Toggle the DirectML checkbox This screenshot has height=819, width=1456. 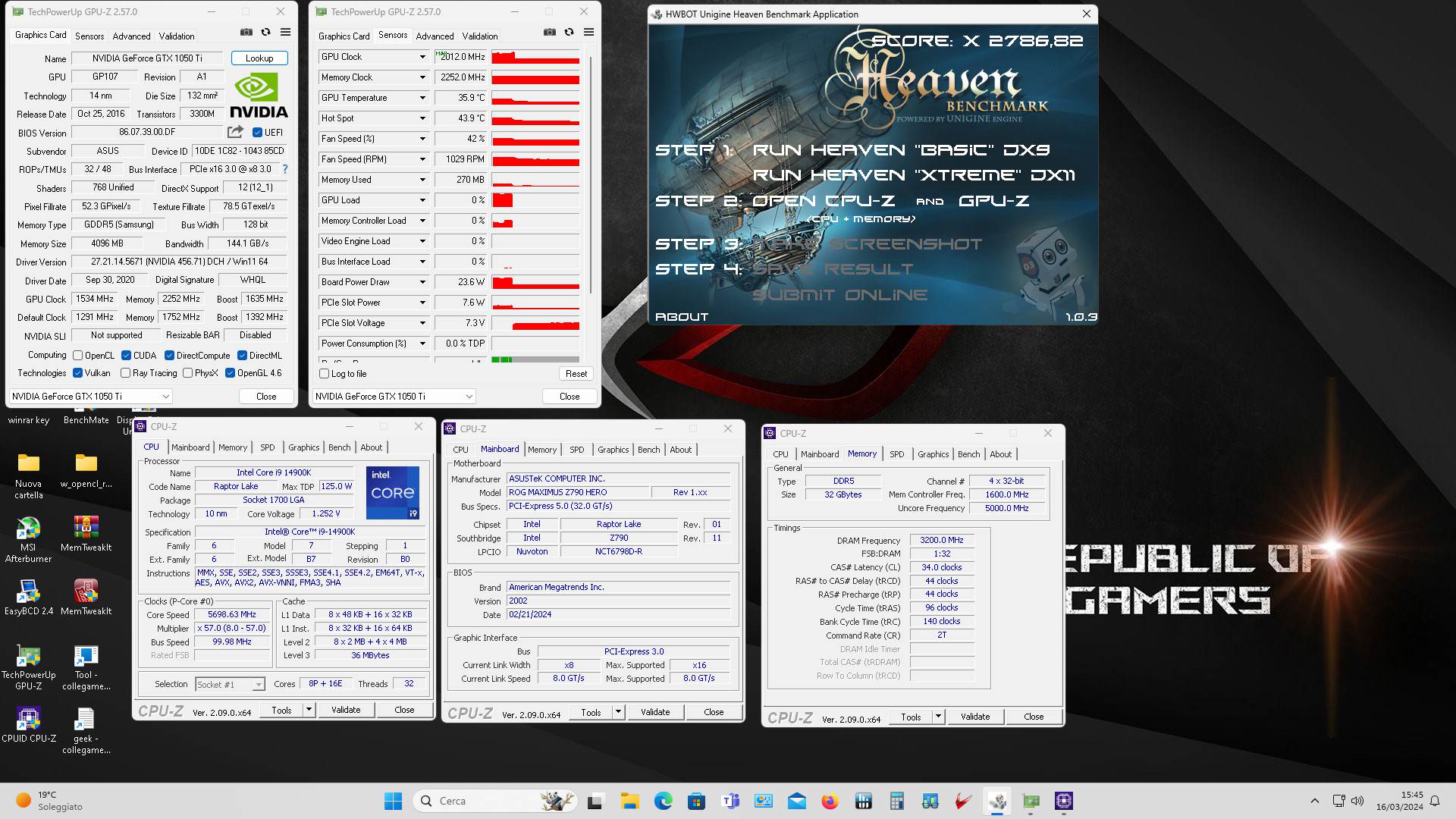click(242, 355)
